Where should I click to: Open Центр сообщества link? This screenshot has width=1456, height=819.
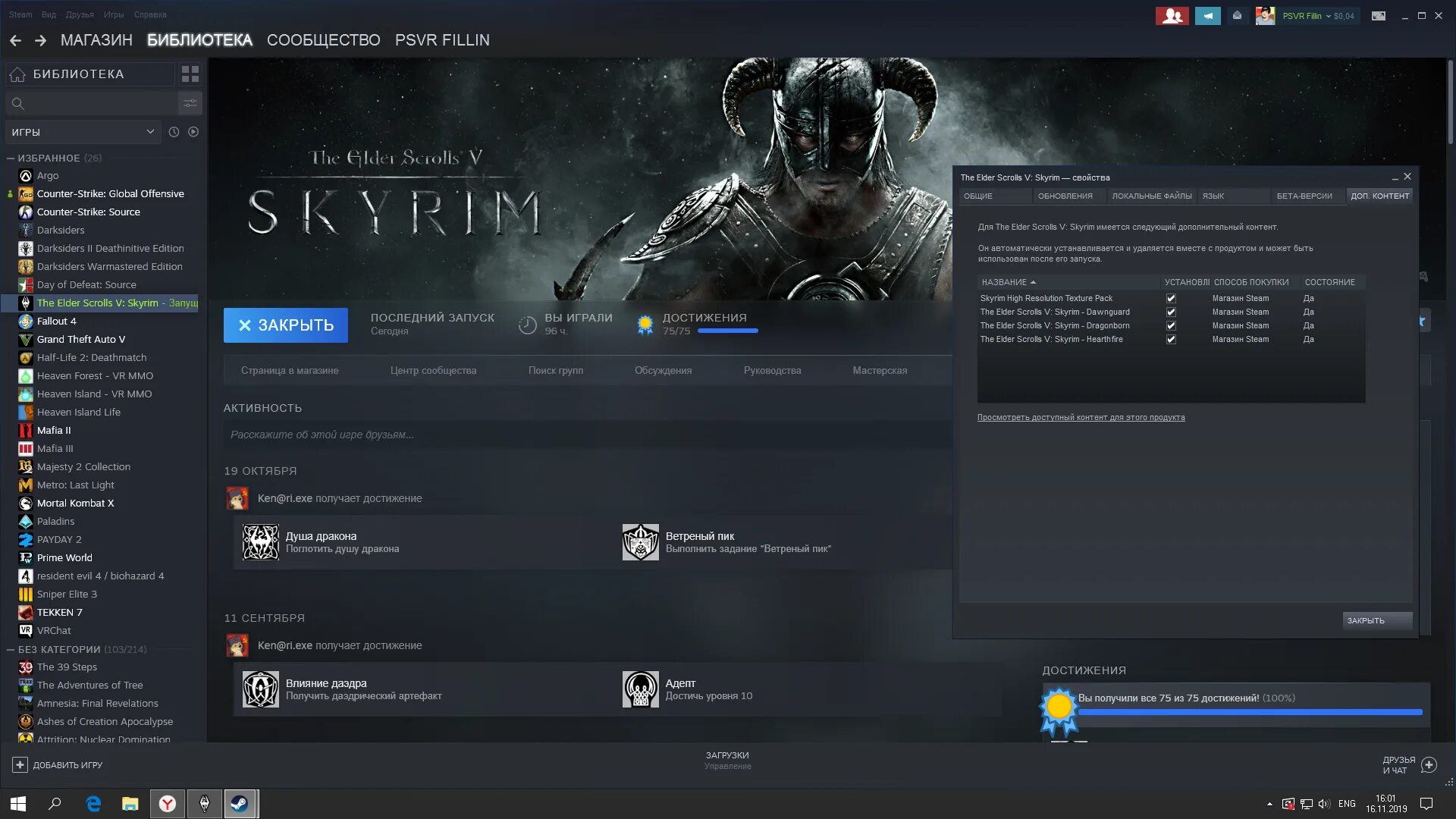(433, 371)
